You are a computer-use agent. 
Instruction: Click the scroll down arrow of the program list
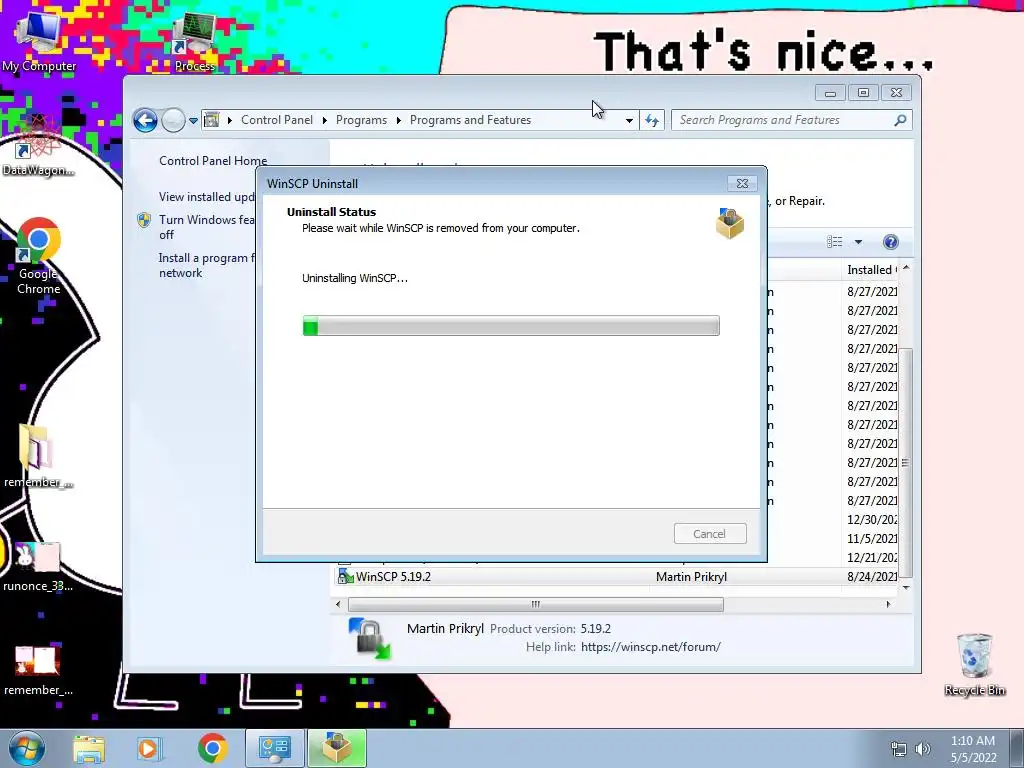click(906, 588)
